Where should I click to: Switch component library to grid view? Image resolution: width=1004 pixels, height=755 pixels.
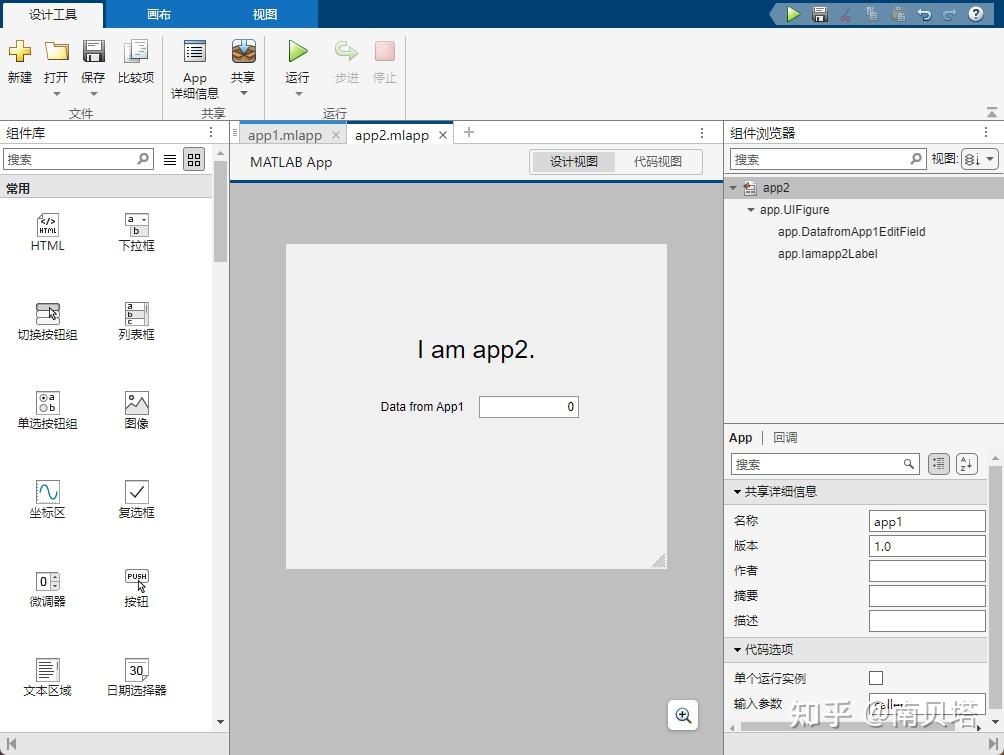pyautogui.click(x=194, y=159)
